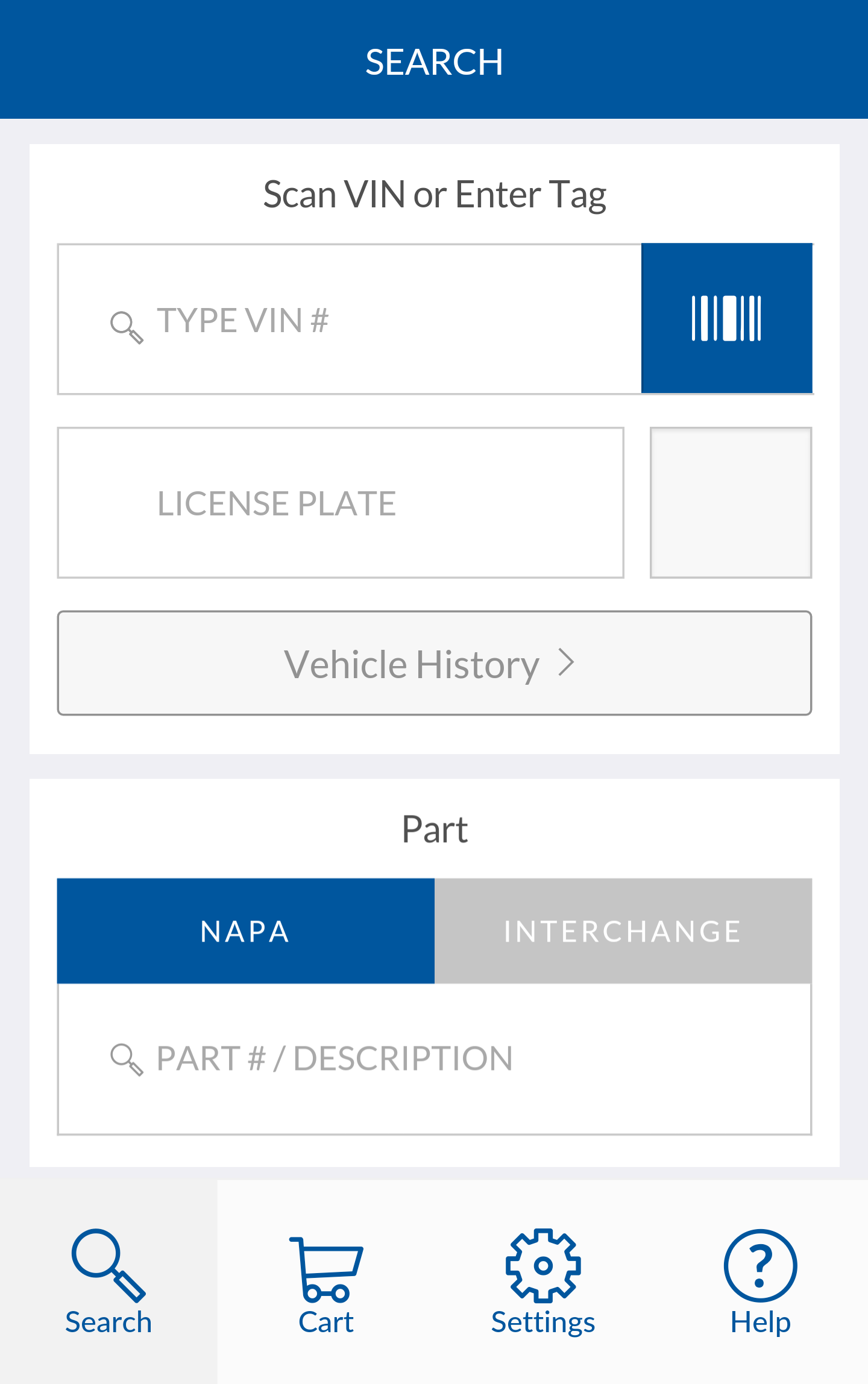Click into the LICENSE PLATE field

[x=341, y=503]
